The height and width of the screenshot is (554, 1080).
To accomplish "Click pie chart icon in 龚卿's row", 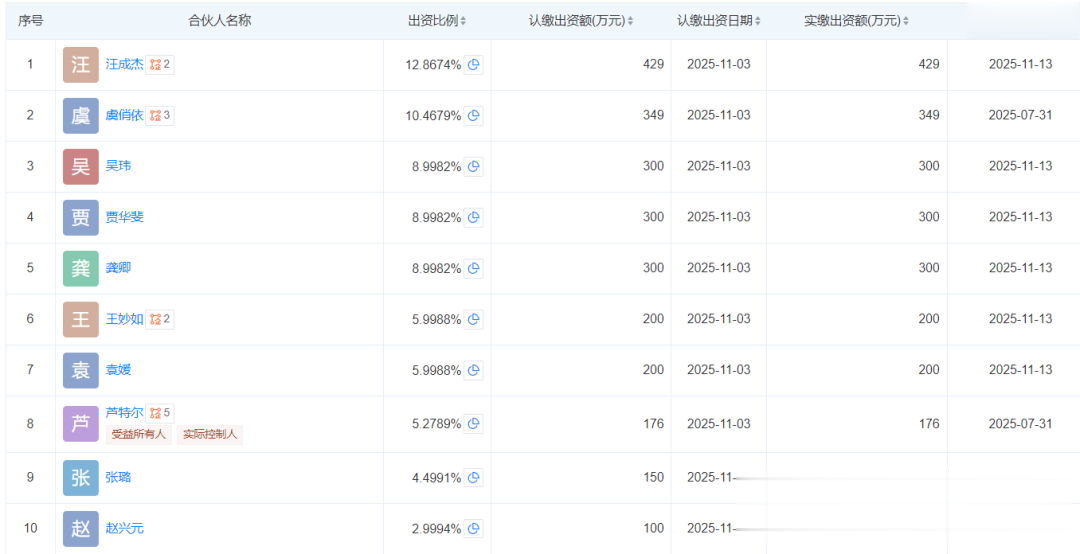I will (x=473, y=269).
